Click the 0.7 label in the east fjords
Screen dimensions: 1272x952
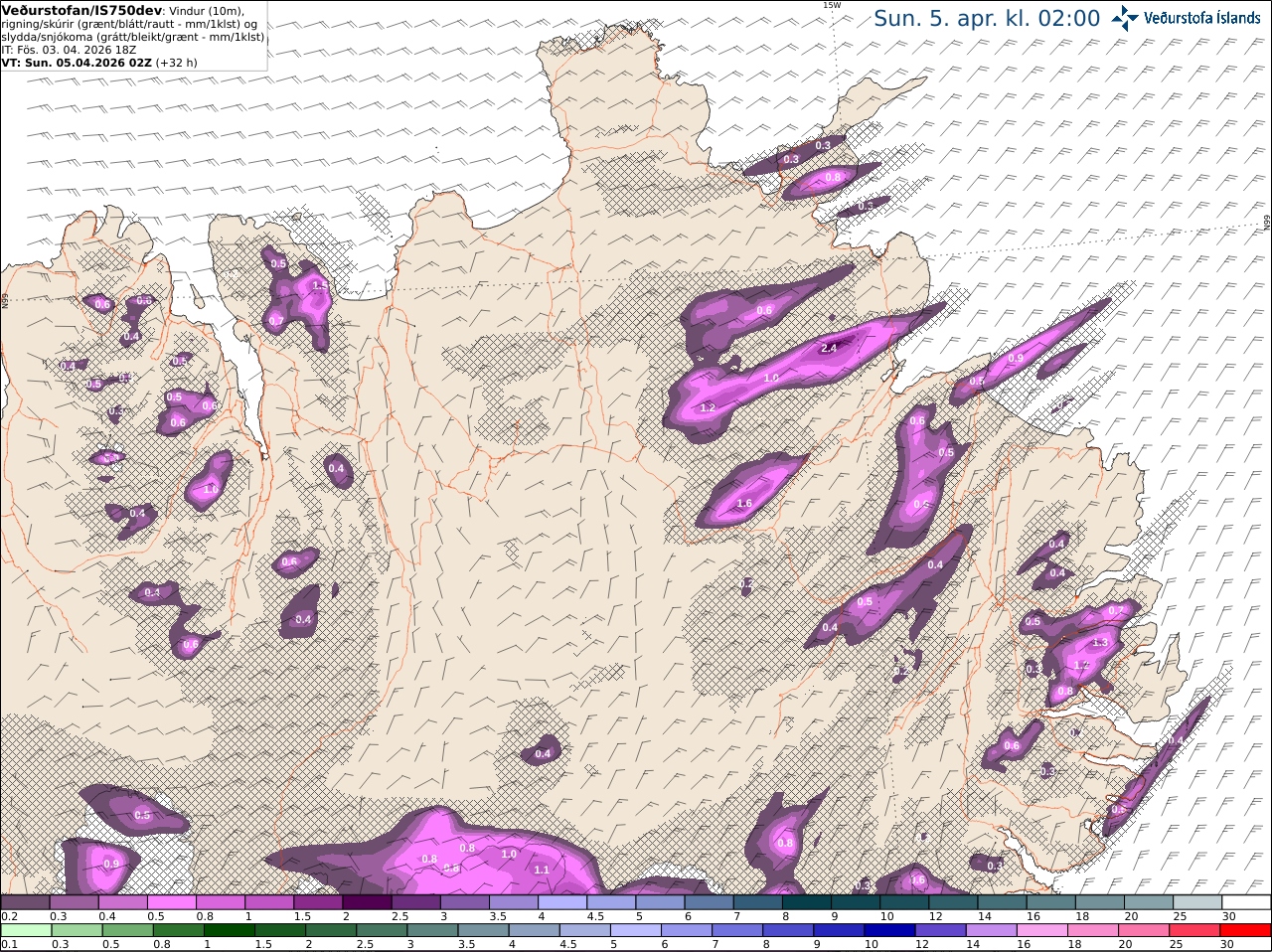pyautogui.click(x=1115, y=610)
